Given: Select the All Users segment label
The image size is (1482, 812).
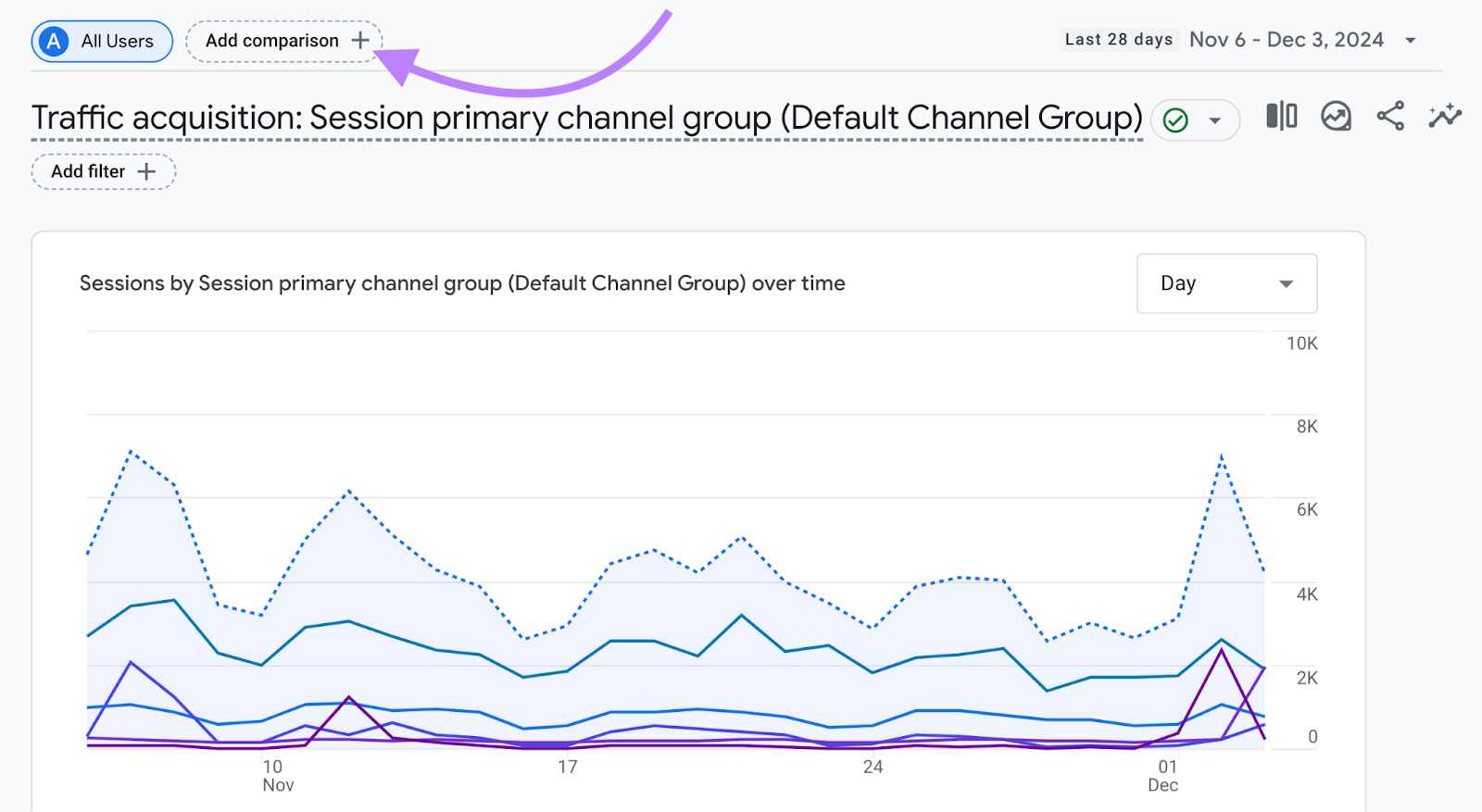Looking at the screenshot, I should point(117,42).
